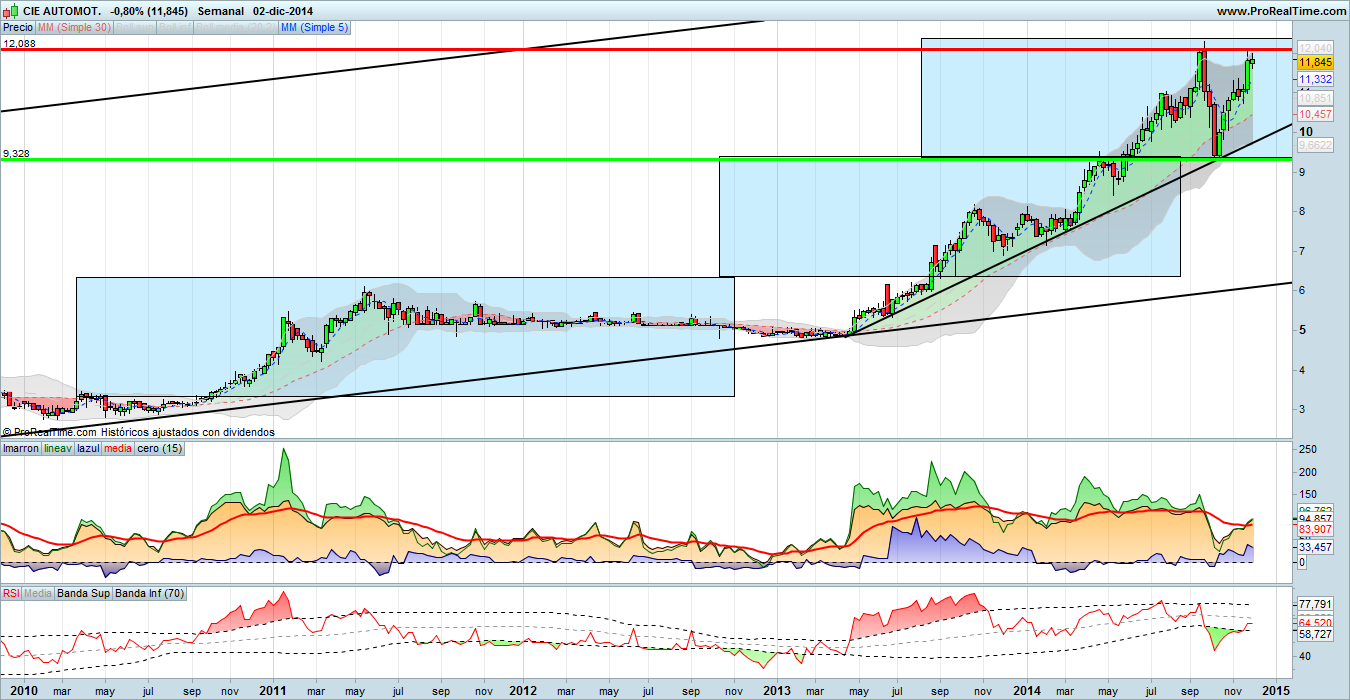Screen dimensions: 1350x700
Task: Select the Banda Inf (70) indicator label
Action: pos(152,593)
